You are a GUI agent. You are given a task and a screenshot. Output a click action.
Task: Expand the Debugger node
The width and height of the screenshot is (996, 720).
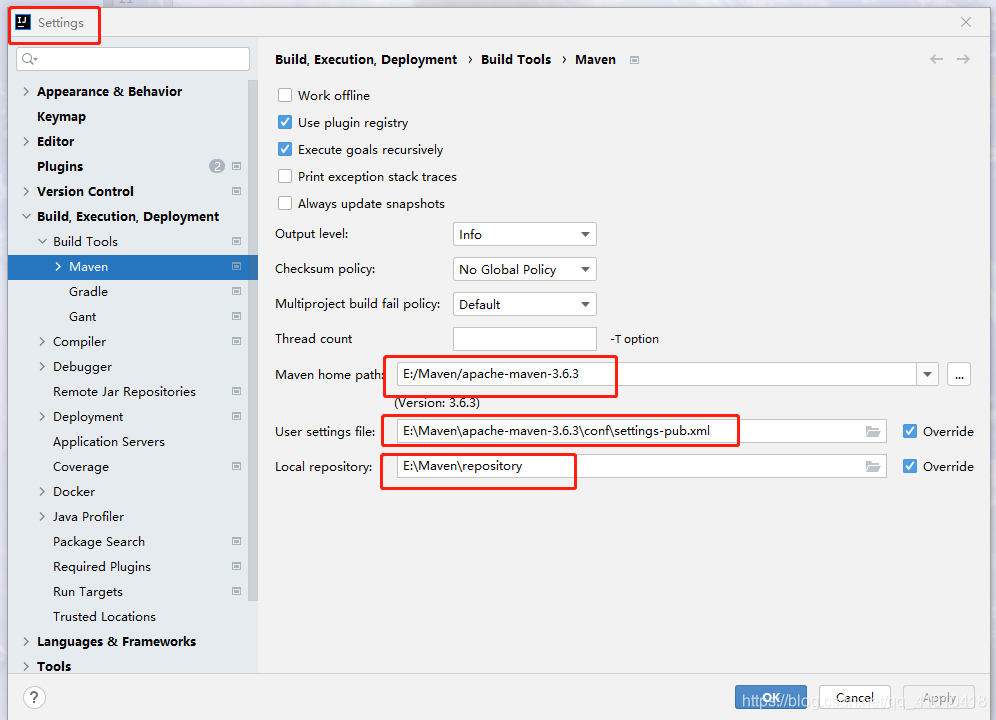pyautogui.click(x=42, y=367)
